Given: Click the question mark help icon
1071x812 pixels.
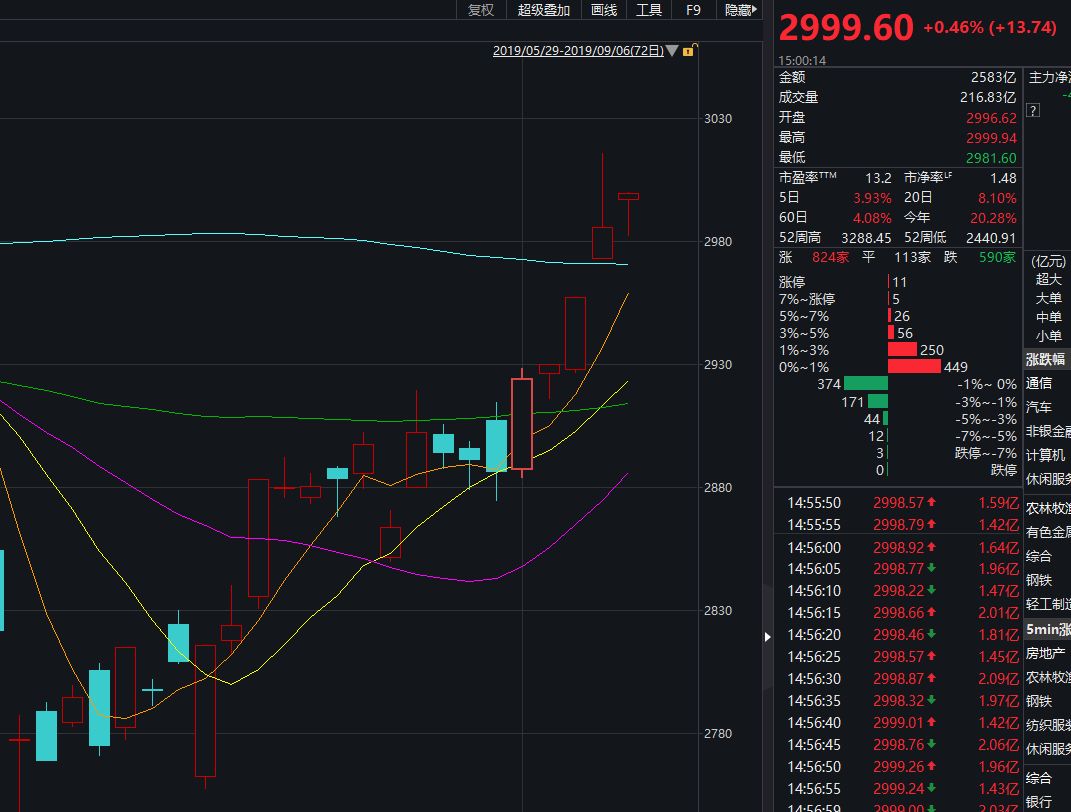Looking at the screenshot, I should 1034,111.
